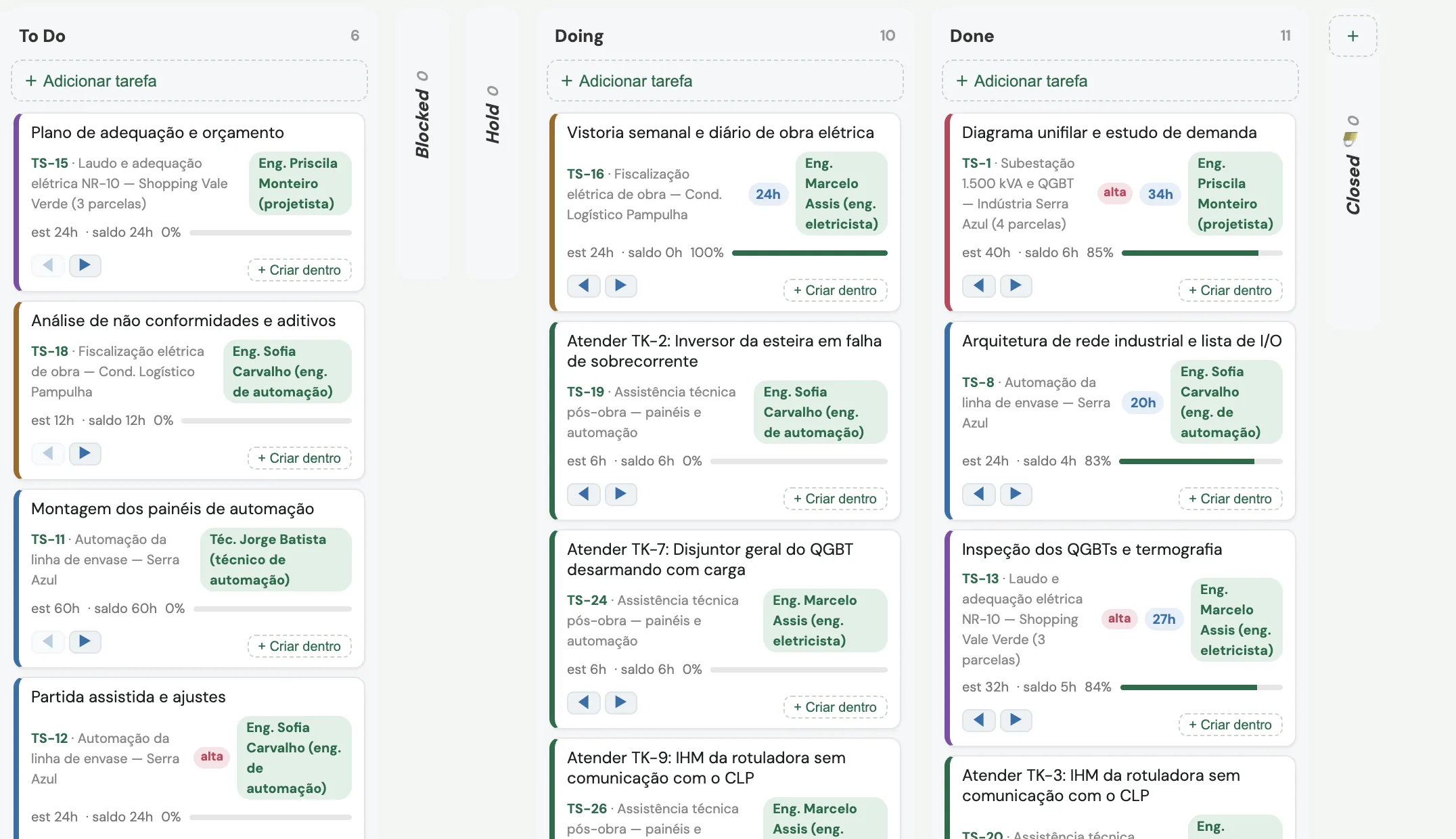
Task: Create inside 'Inspeção dos QGBTs' card
Action: click(x=1230, y=725)
